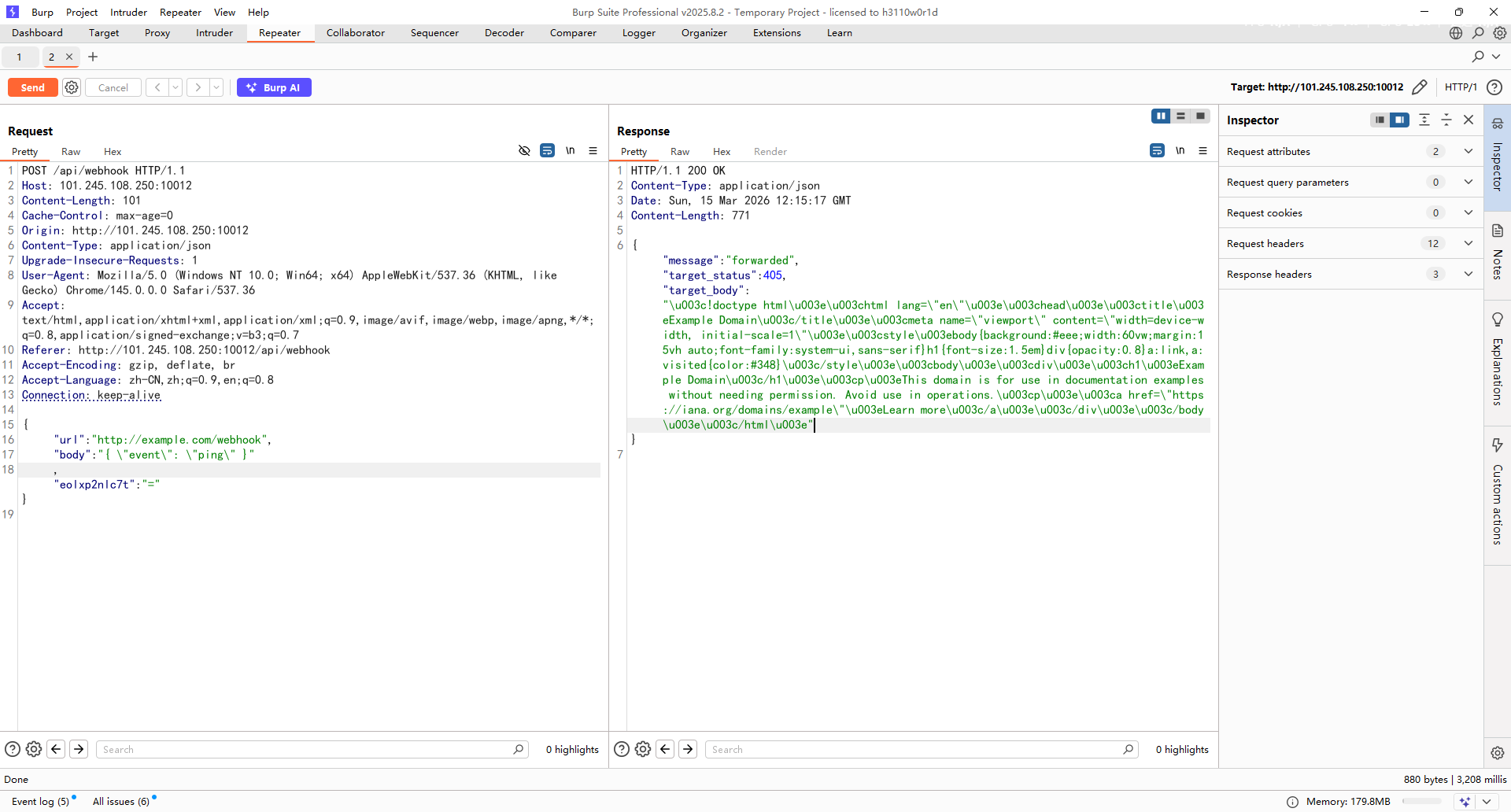Add a new Repeater tab

93,57
